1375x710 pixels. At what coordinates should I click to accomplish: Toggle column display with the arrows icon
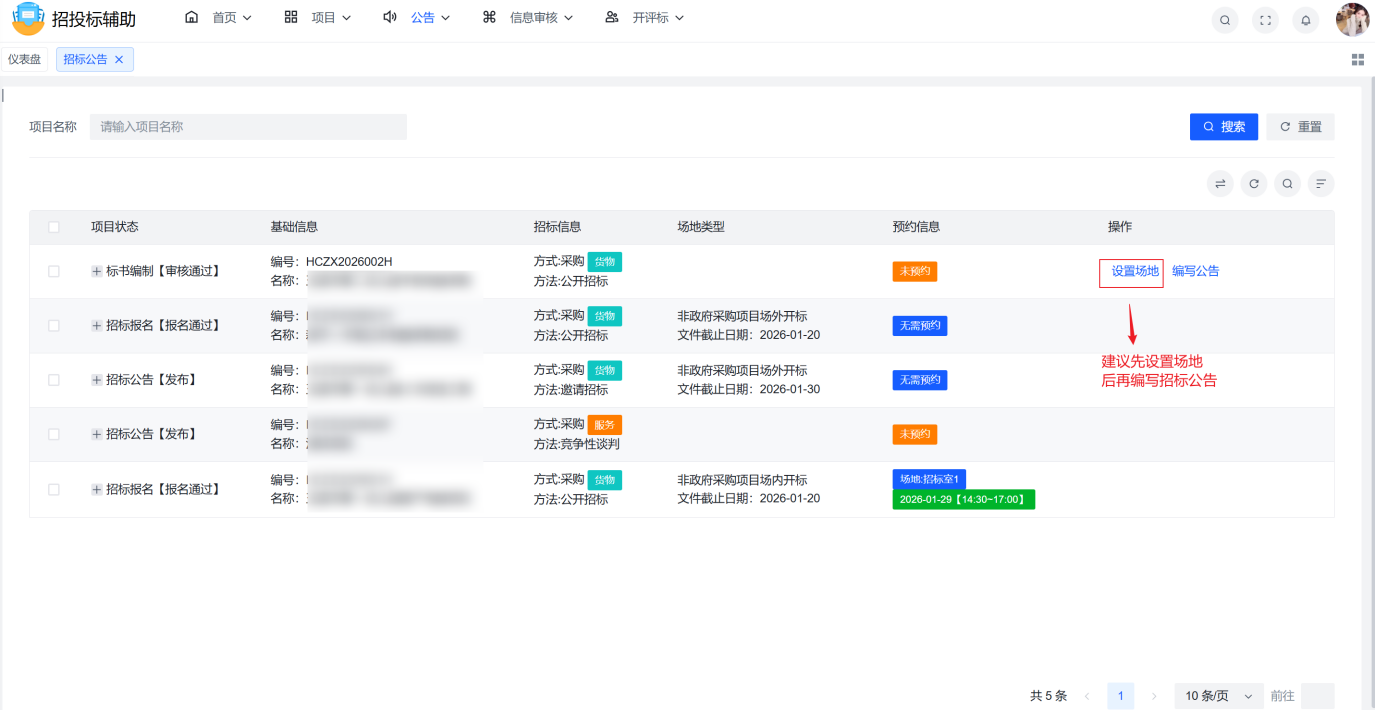tap(1220, 183)
